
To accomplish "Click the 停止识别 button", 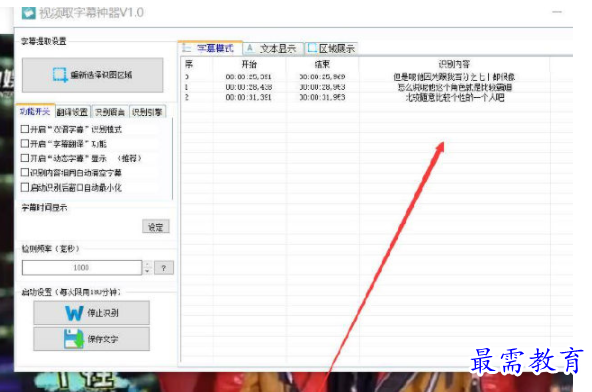I will coord(91,313).
